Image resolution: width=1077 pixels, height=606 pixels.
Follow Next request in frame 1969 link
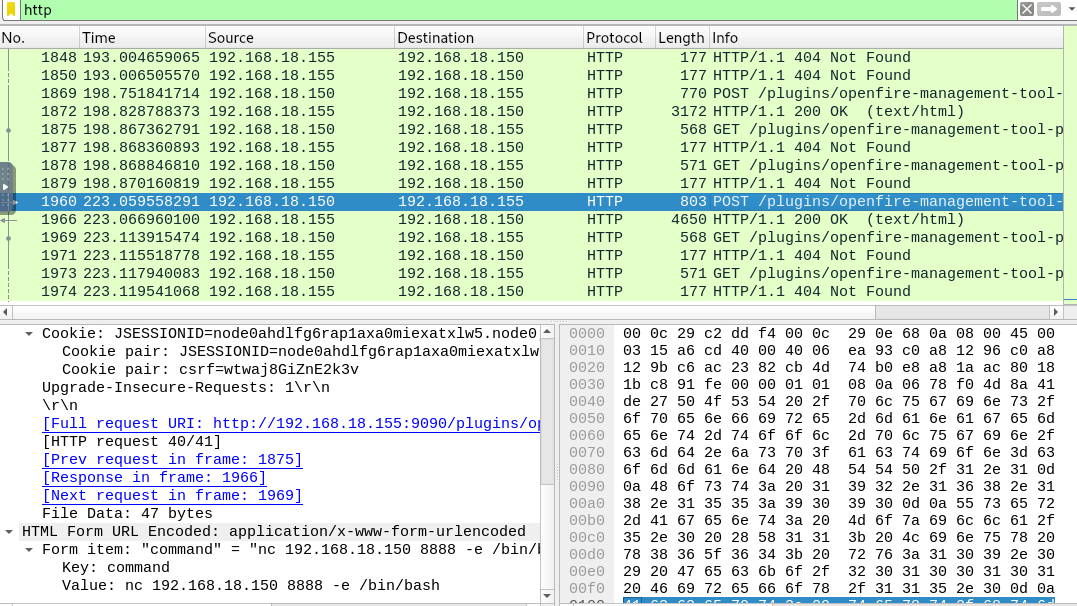pyautogui.click(x=172, y=495)
